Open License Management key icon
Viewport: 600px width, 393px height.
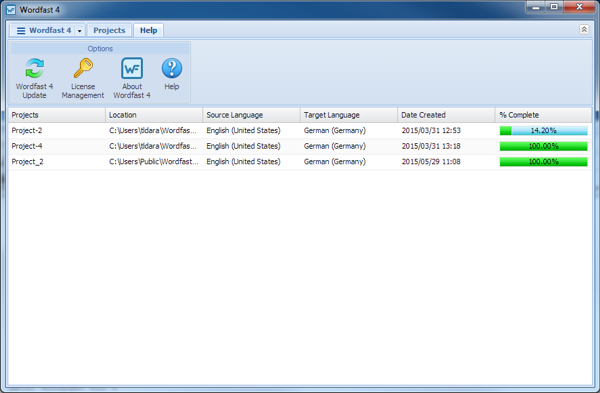pyautogui.click(x=83, y=68)
